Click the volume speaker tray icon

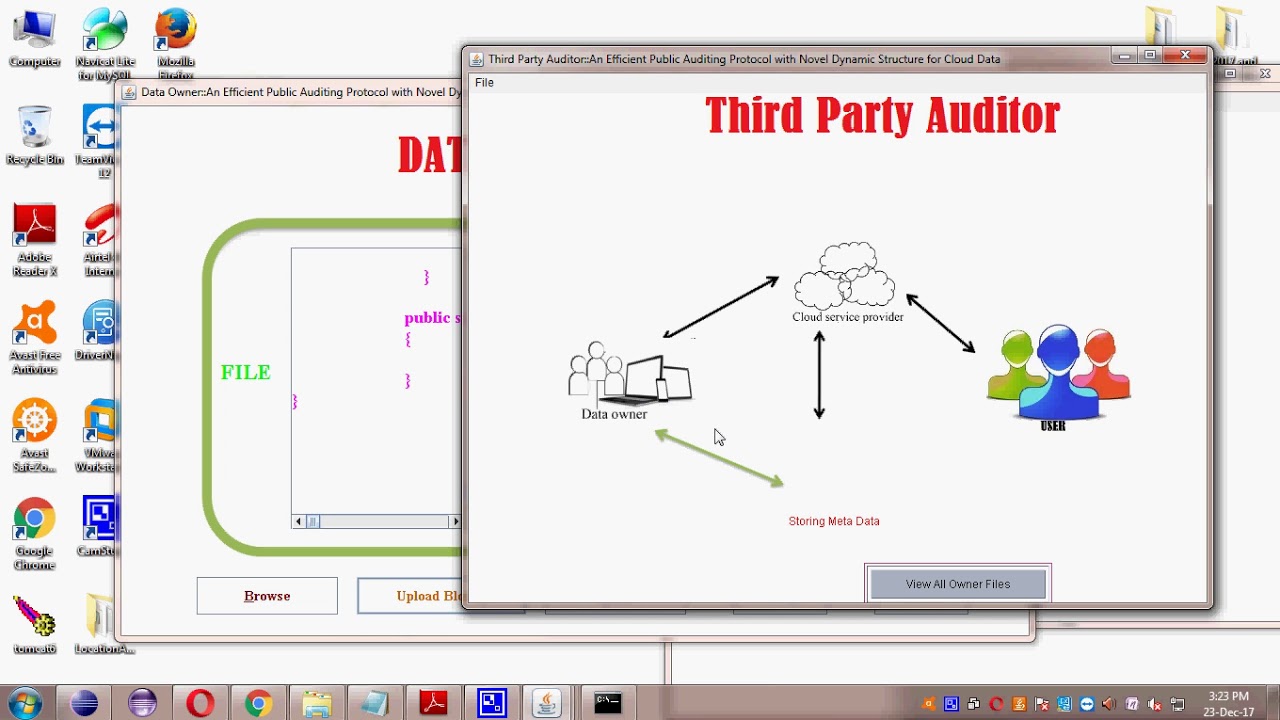(1108, 704)
